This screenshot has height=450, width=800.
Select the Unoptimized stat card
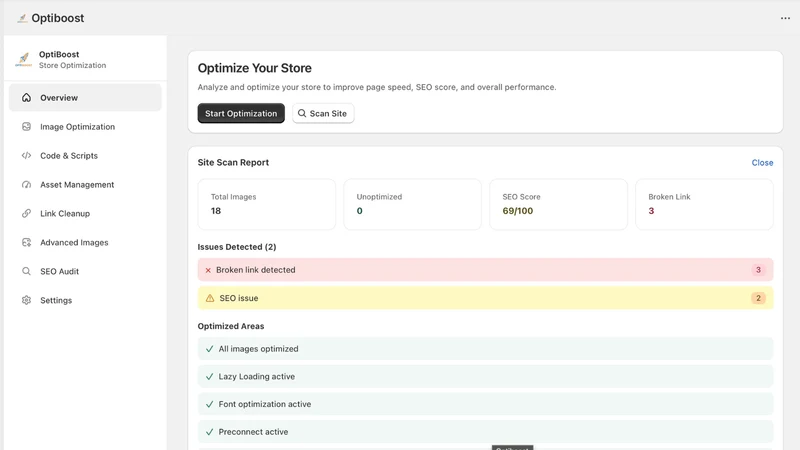coord(412,204)
